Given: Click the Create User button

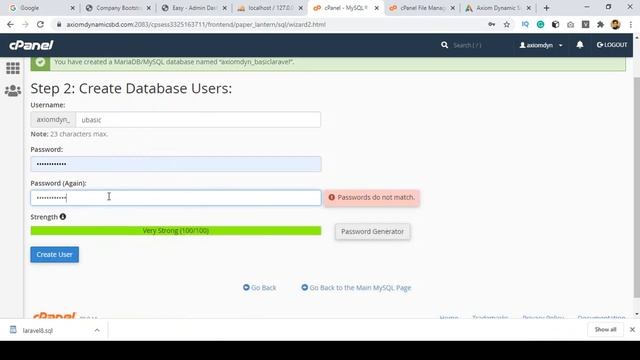Looking at the screenshot, I should [55, 254].
